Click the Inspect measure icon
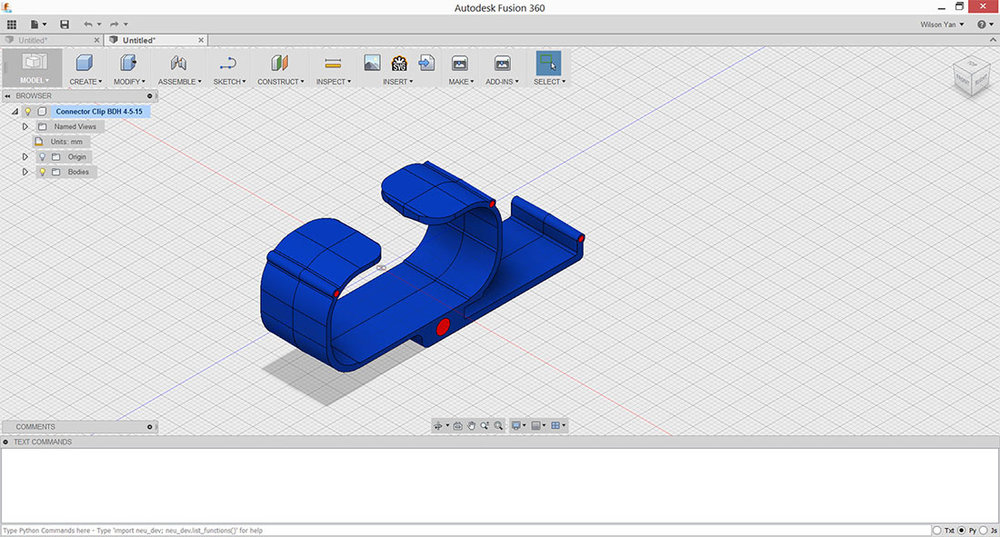Screen dimensions: 1000x537 click(x=333, y=63)
